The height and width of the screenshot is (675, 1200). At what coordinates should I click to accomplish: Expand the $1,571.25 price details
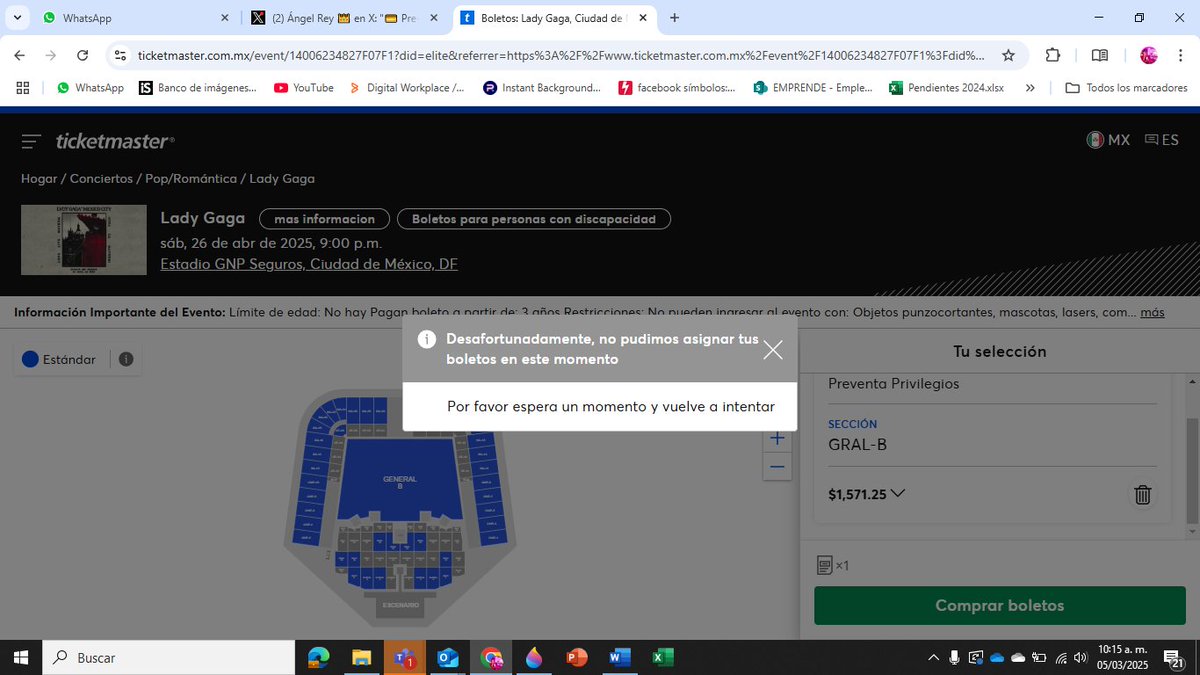click(x=866, y=493)
